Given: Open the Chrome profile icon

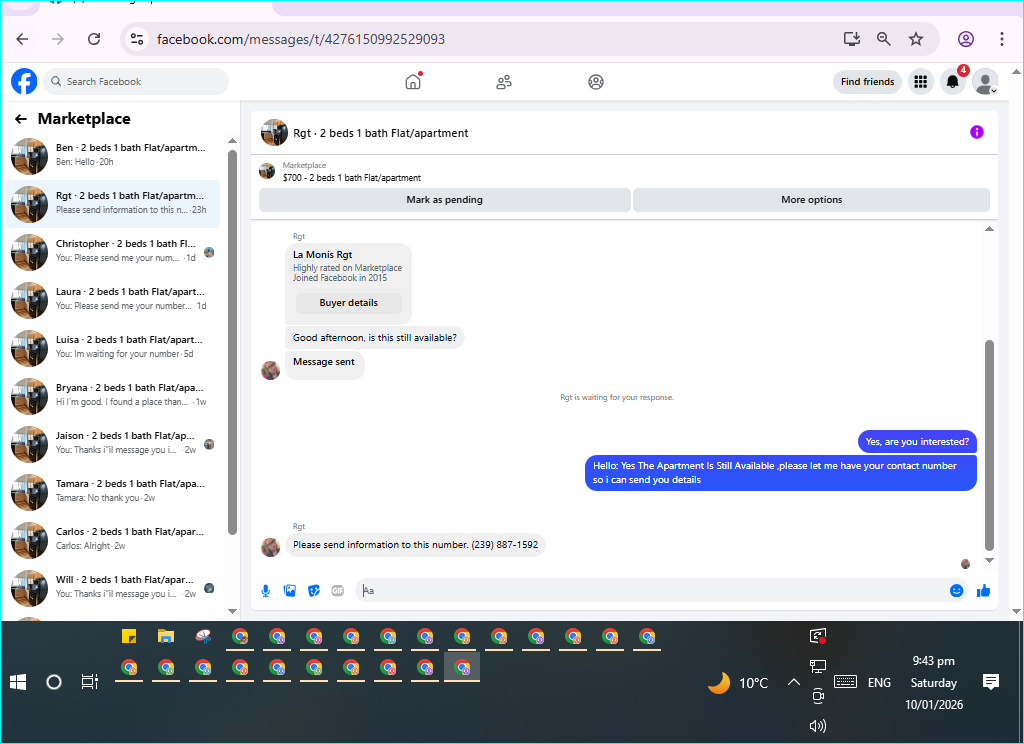Looking at the screenshot, I should tap(966, 39).
